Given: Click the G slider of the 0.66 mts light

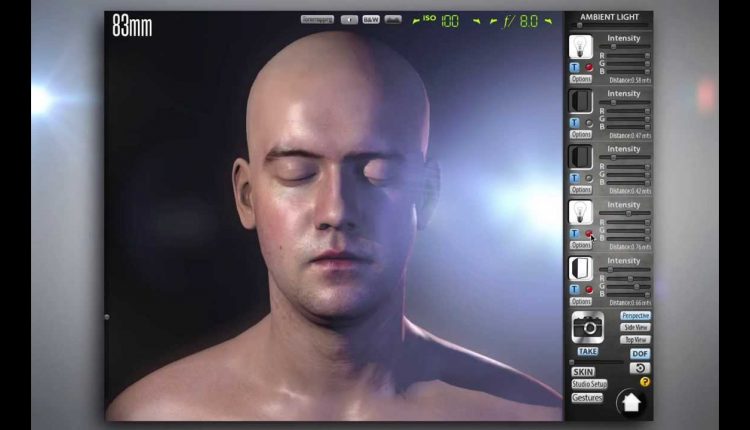Looking at the screenshot, I should (x=628, y=287).
